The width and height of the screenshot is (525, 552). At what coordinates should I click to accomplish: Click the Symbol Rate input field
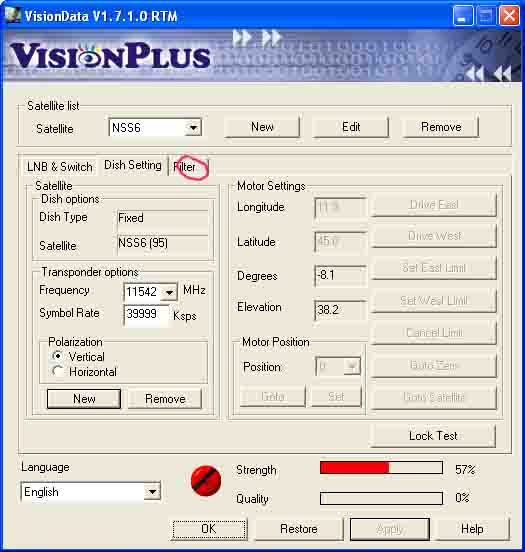[x=146, y=314]
